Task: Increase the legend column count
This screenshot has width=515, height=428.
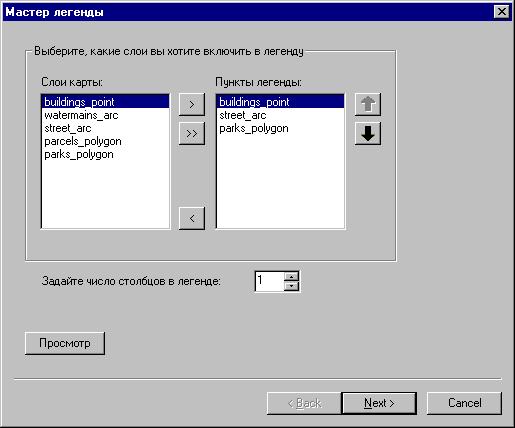Action: coord(292,276)
